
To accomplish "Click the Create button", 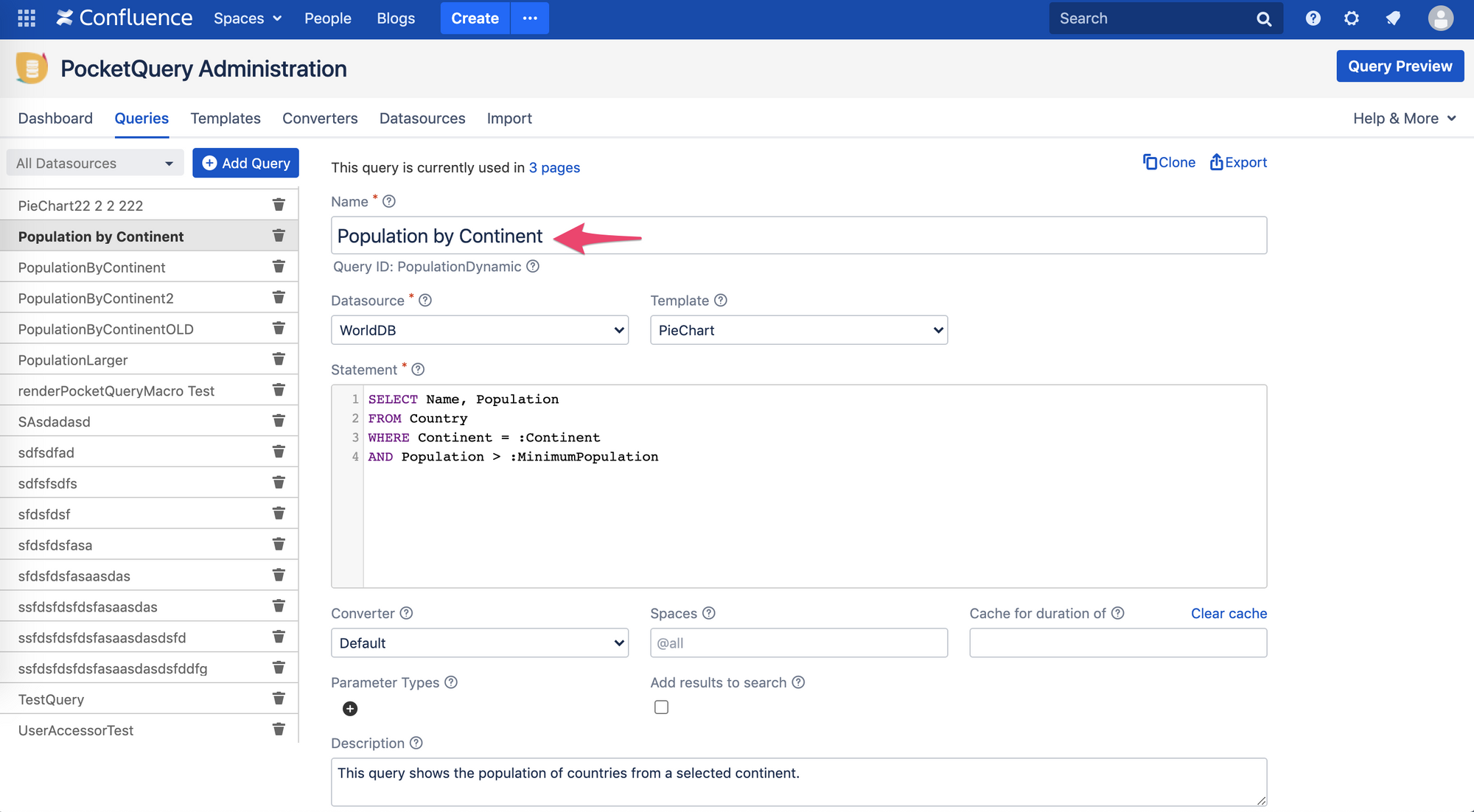I will point(475,18).
